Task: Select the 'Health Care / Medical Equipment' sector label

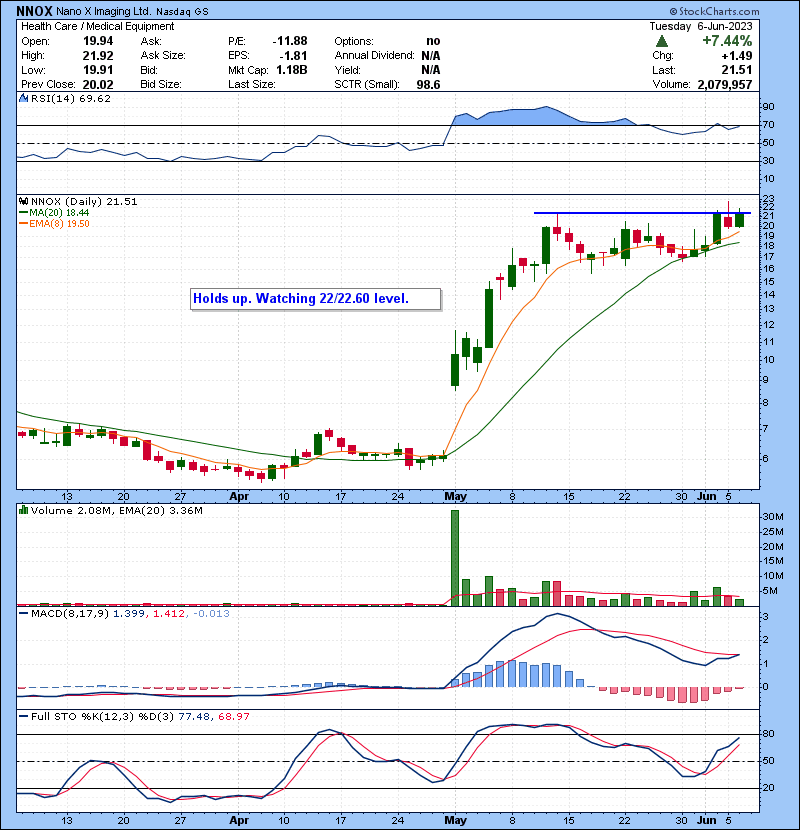Action: [x=97, y=26]
